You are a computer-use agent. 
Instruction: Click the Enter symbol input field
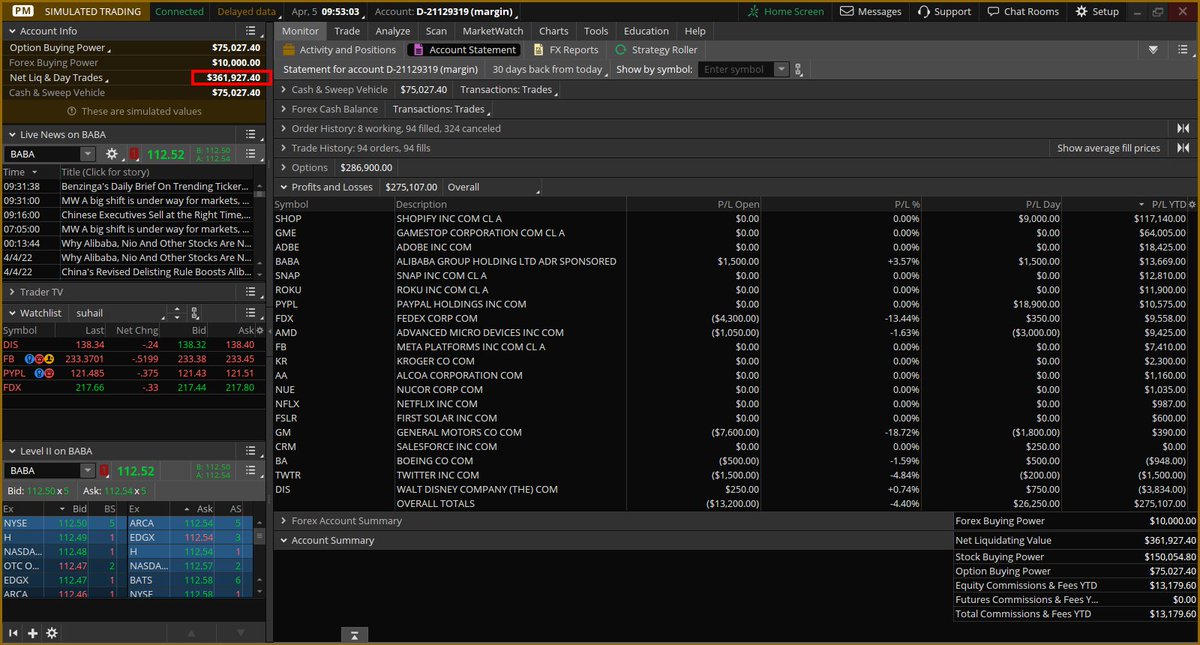736,69
